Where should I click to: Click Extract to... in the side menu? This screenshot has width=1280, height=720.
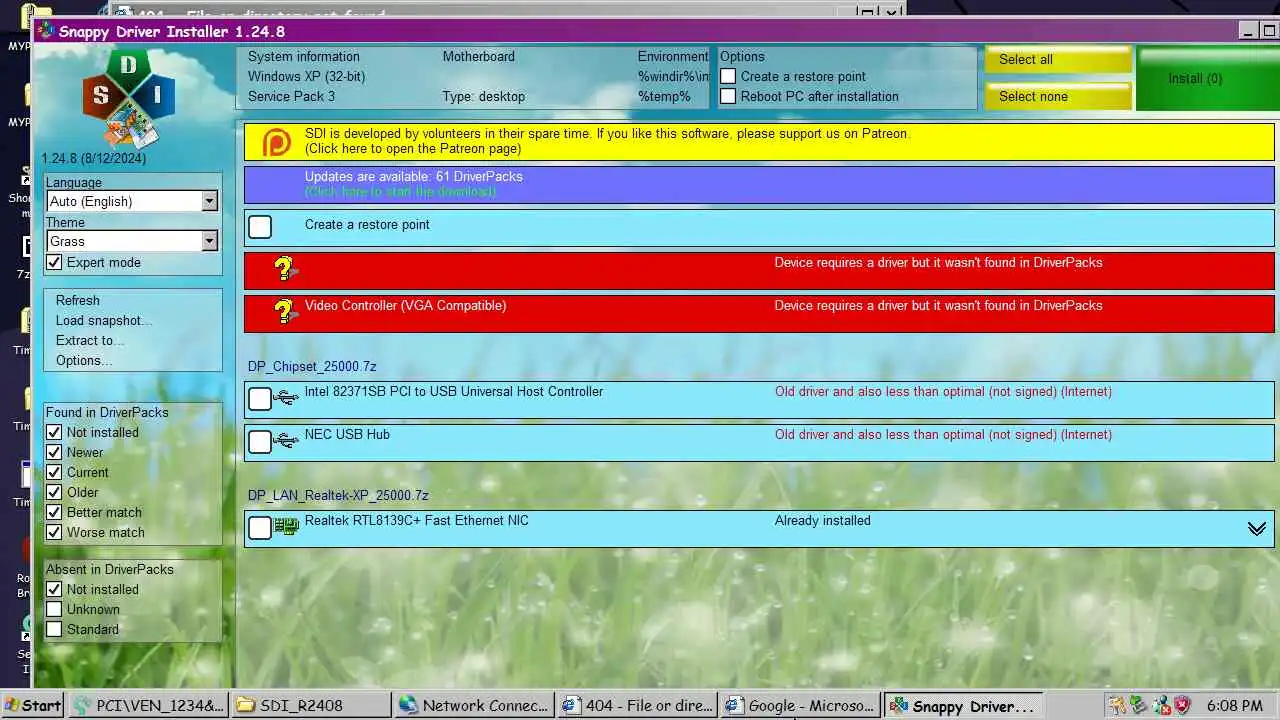(91, 340)
